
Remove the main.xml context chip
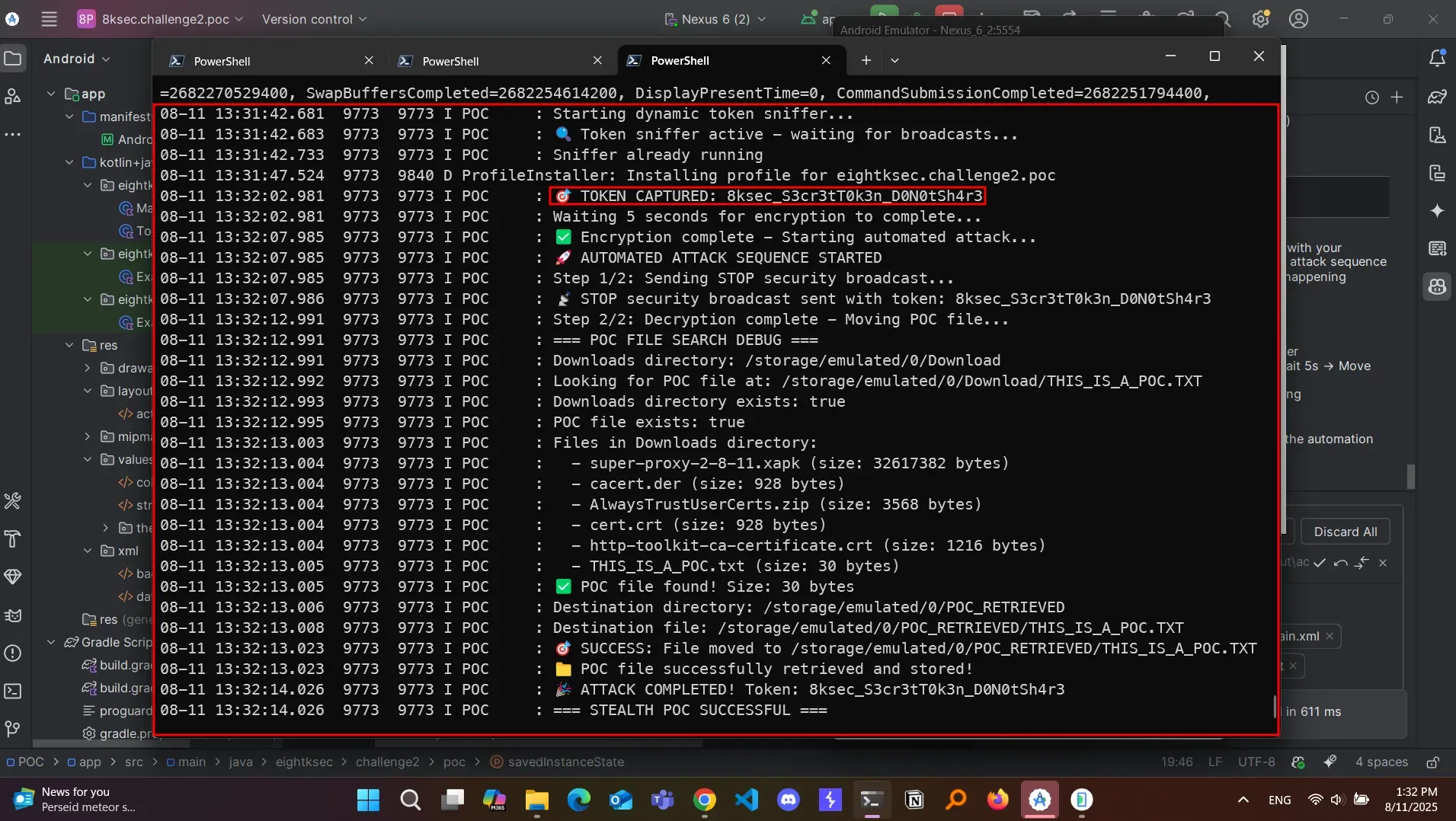(x=1330, y=636)
